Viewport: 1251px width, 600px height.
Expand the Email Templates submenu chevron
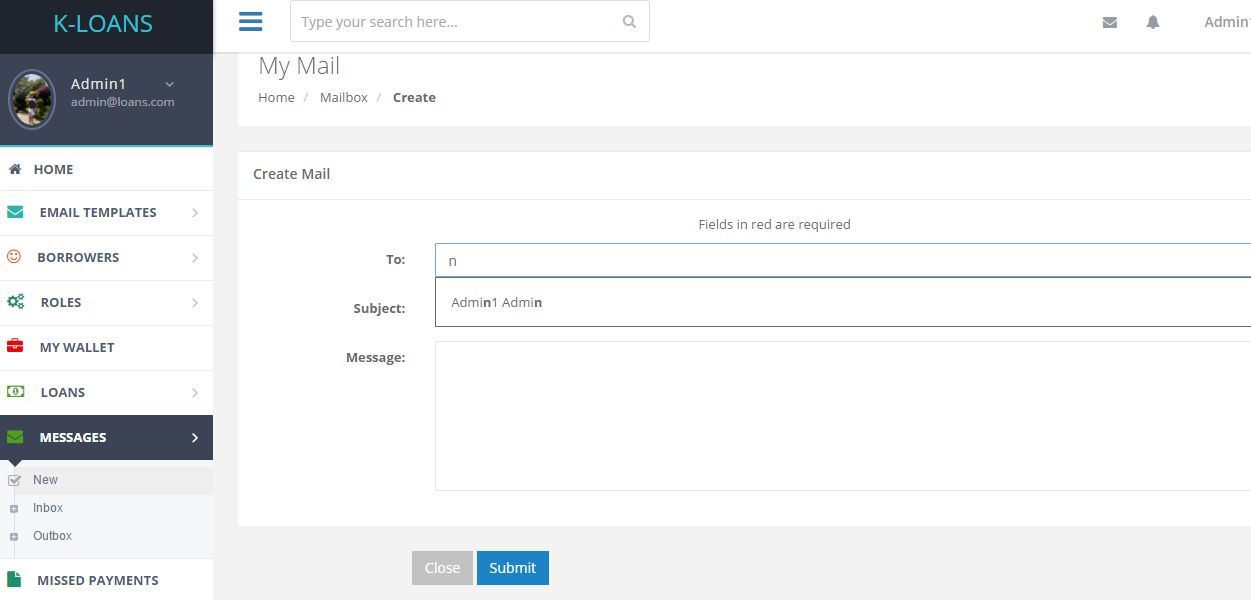195,213
